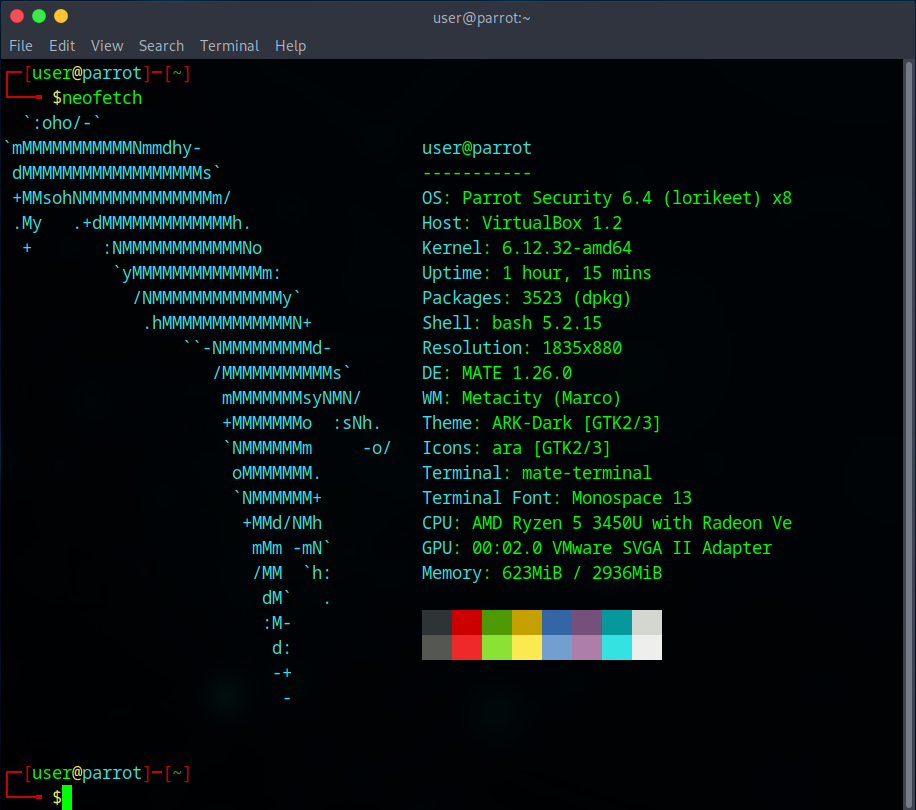This screenshot has width=916, height=810.
Task: Click the dark red swatch in top palette row
Action: tap(467, 622)
